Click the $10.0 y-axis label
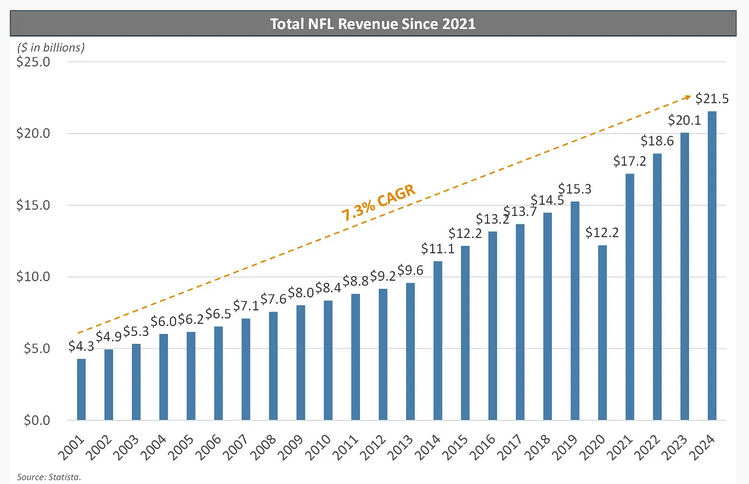The width and height of the screenshot is (749, 484). click(33, 277)
